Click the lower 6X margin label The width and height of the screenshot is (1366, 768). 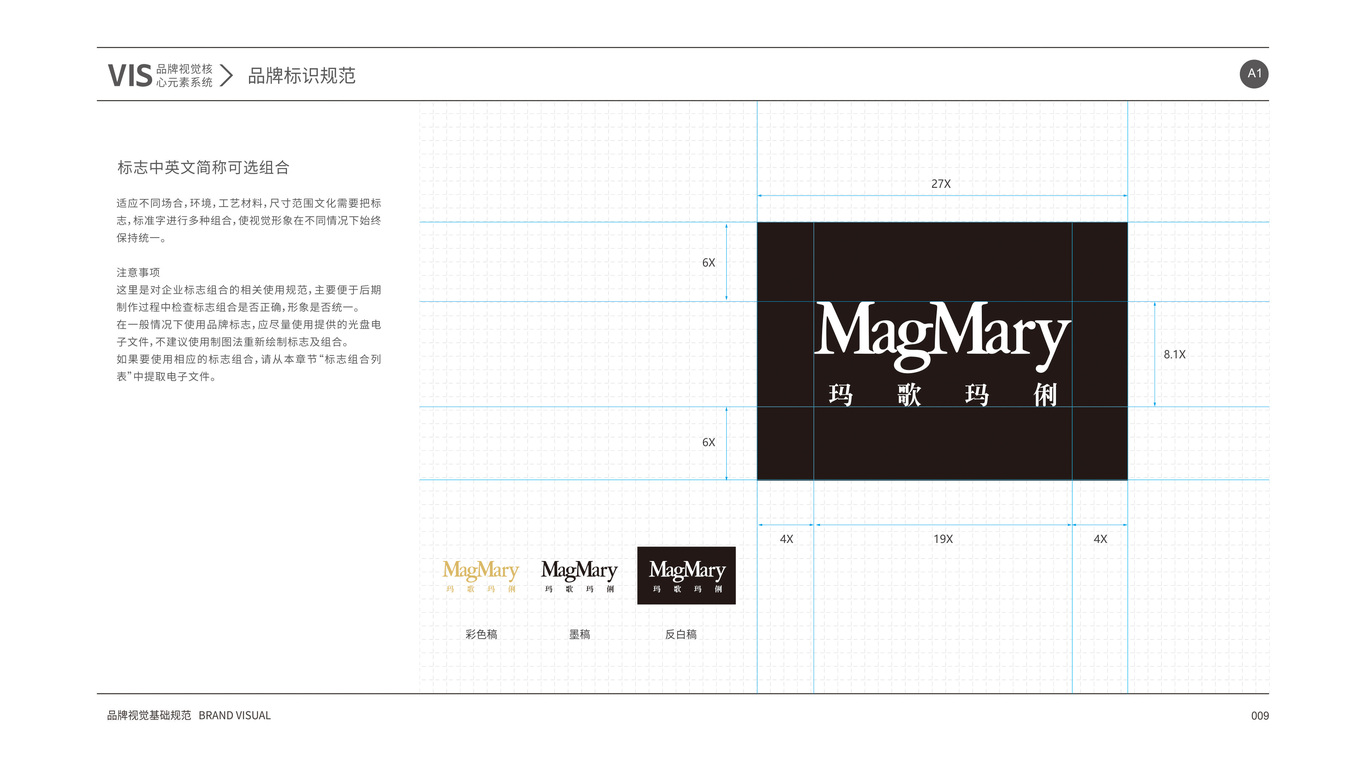708,442
